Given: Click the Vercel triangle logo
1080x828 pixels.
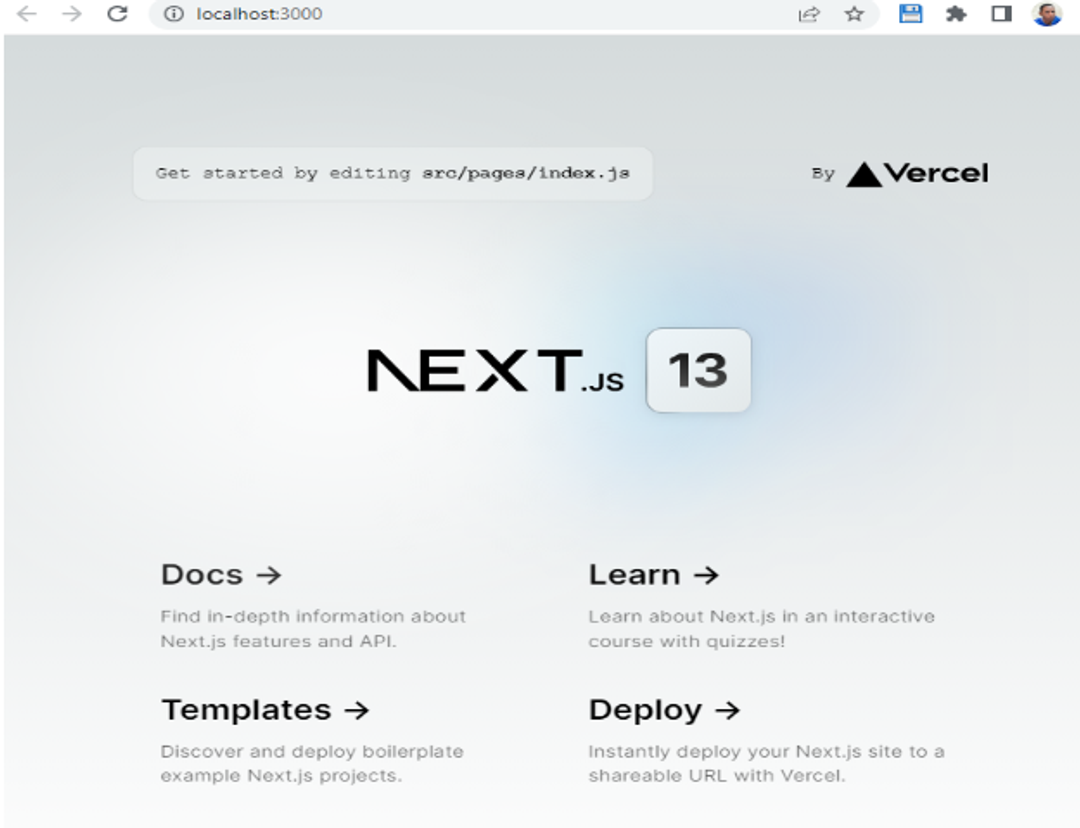Looking at the screenshot, I should [x=865, y=172].
